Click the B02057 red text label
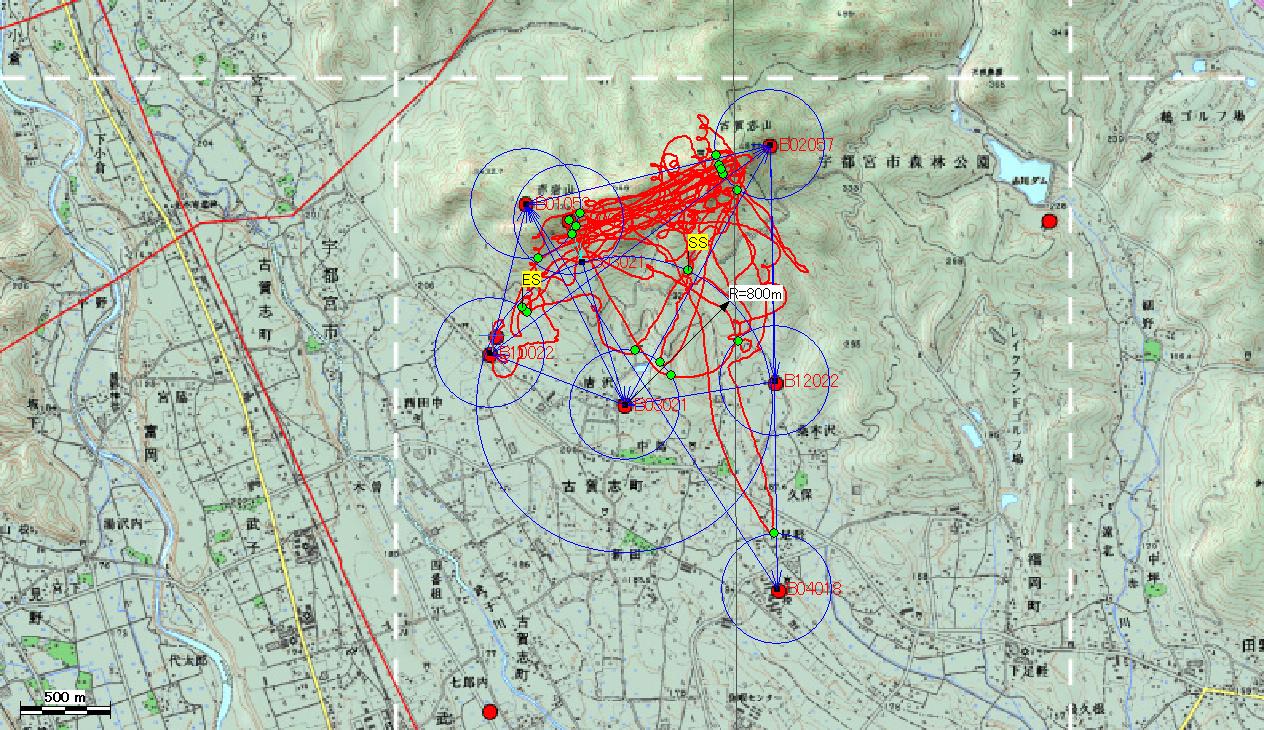 [x=806, y=146]
